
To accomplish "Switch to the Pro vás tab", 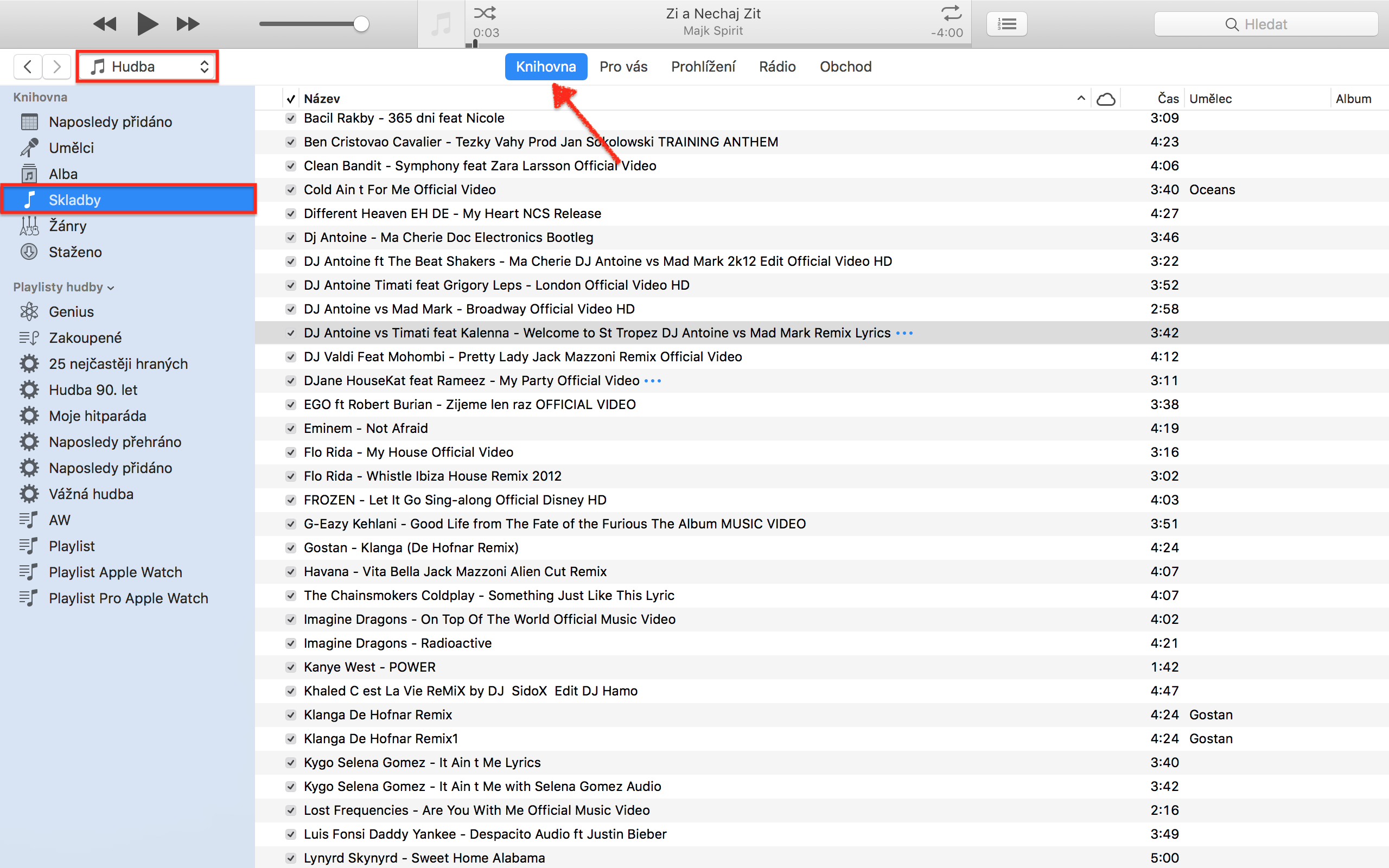I will 623,67.
